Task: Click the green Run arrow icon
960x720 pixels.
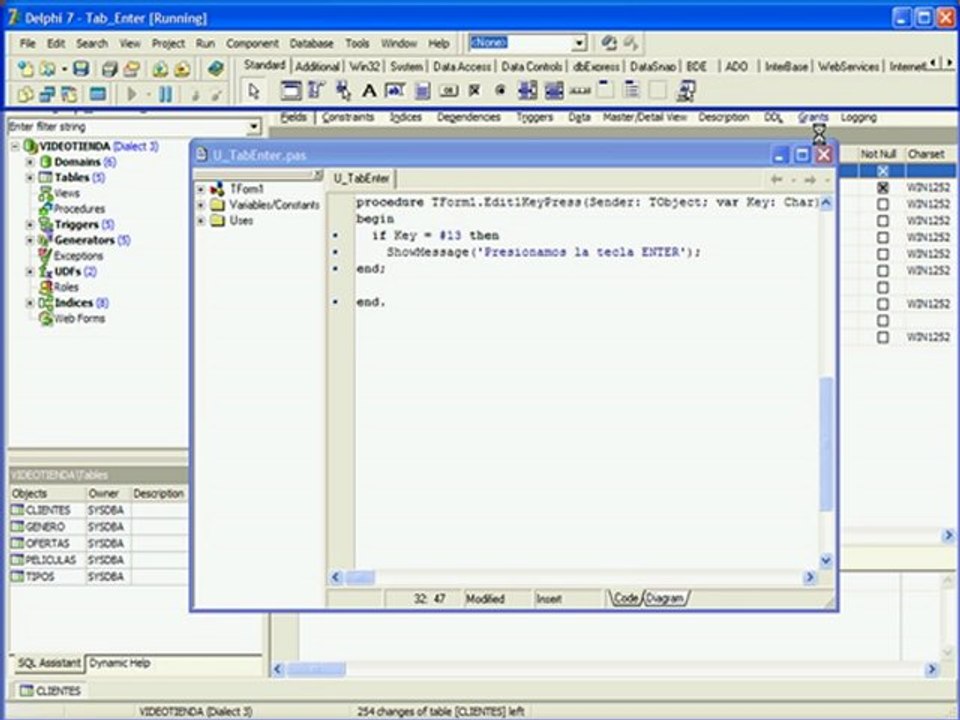Action: [131, 94]
